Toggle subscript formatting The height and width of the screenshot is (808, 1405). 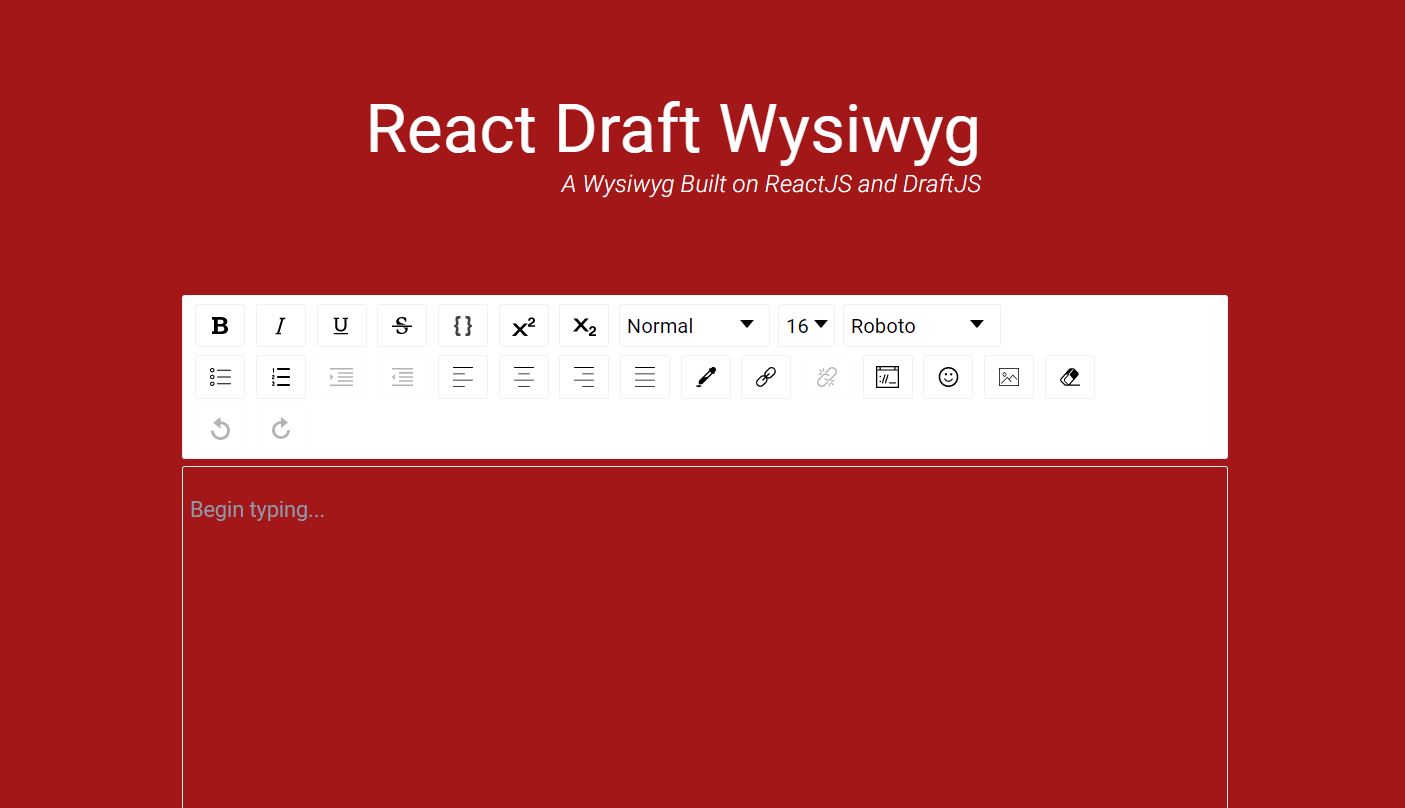584,325
